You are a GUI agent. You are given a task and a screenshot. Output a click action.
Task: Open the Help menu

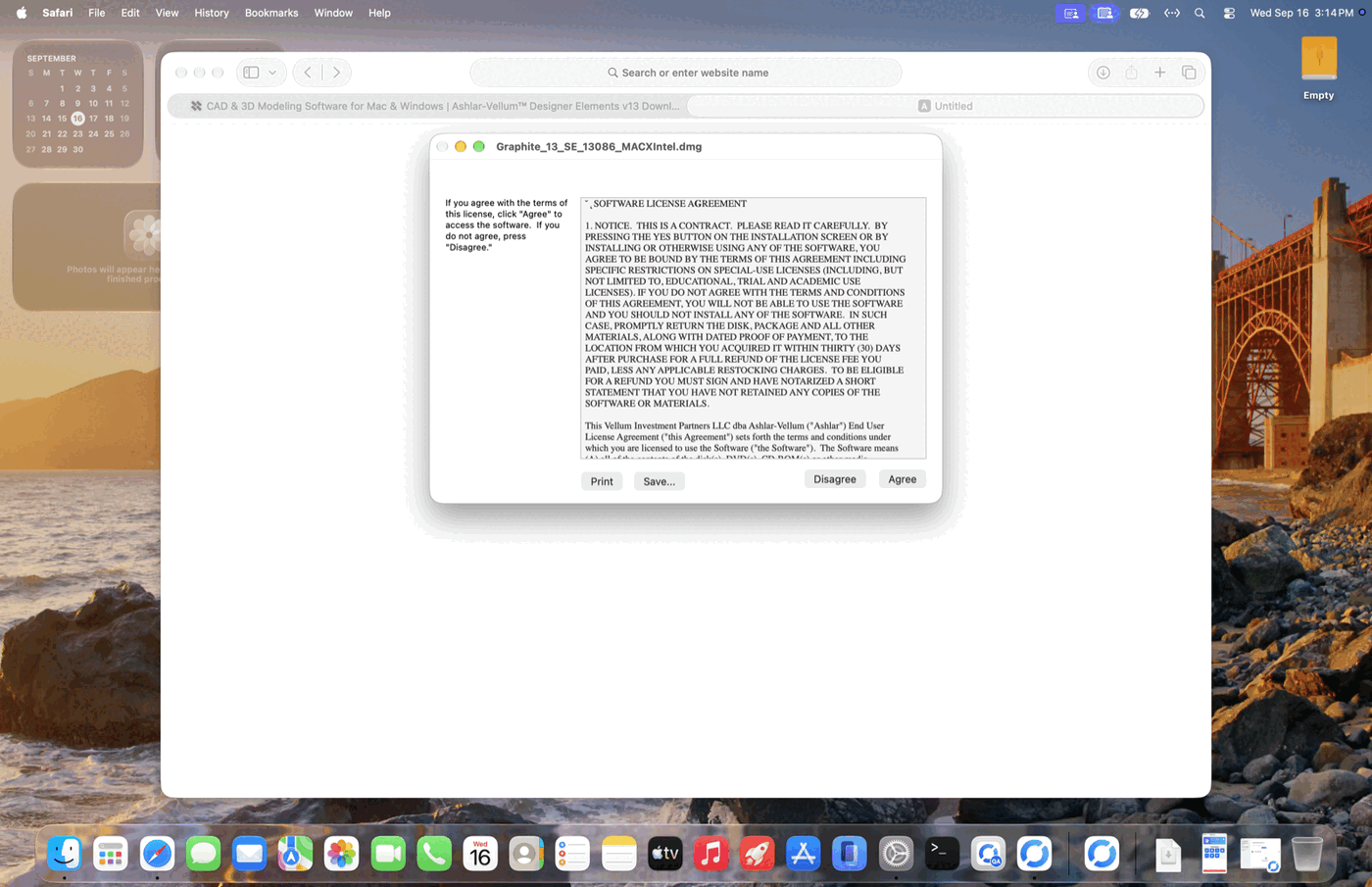click(x=379, y=13)
